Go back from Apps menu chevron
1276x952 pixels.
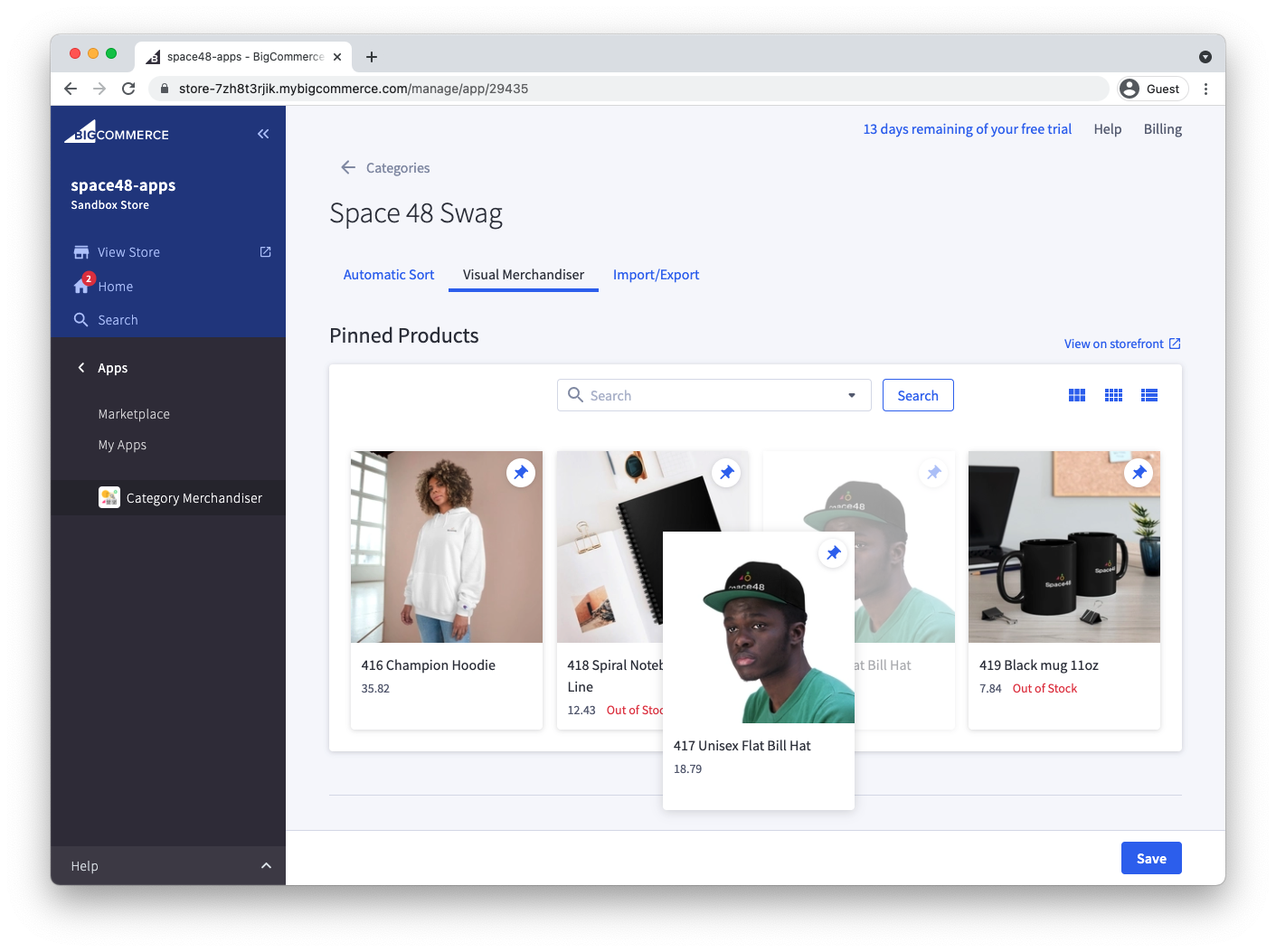click(x=81, y=367)
